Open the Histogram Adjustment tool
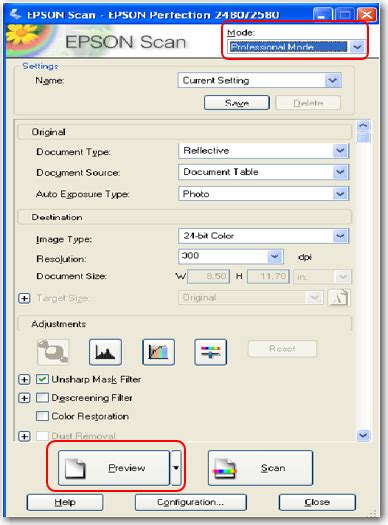 105,352
